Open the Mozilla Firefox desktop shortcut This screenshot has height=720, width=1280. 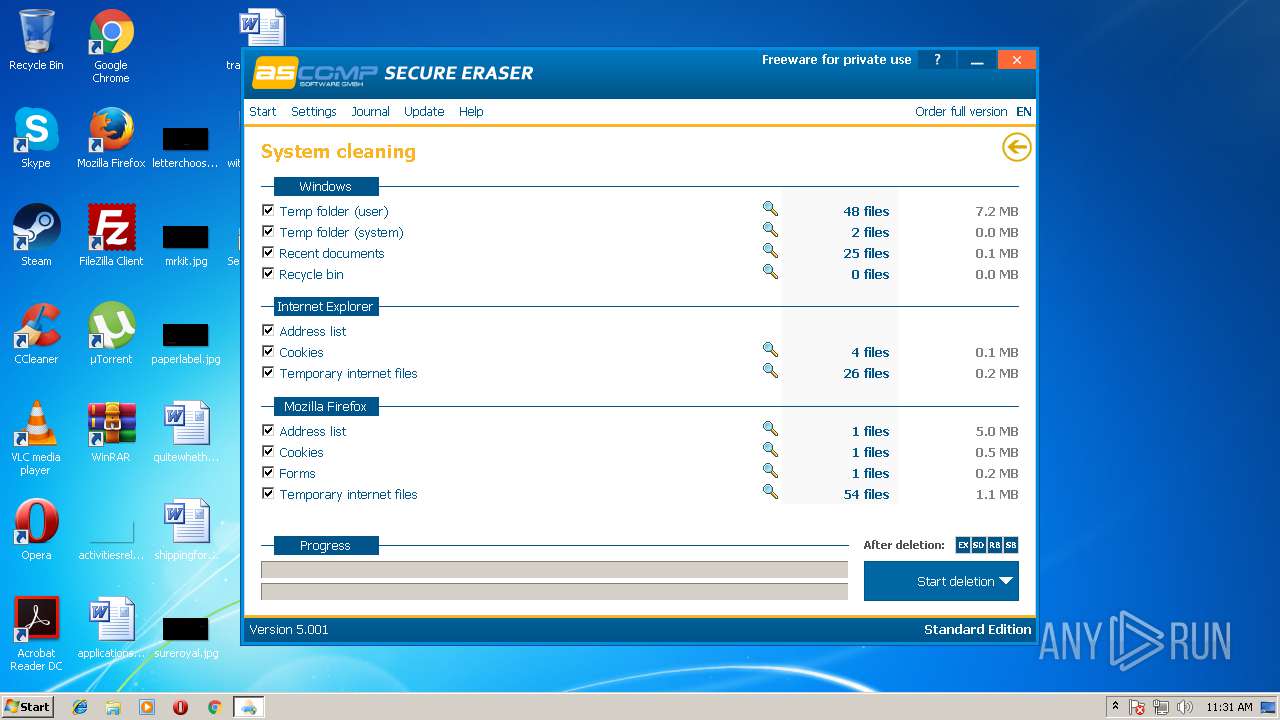(111, 138)
